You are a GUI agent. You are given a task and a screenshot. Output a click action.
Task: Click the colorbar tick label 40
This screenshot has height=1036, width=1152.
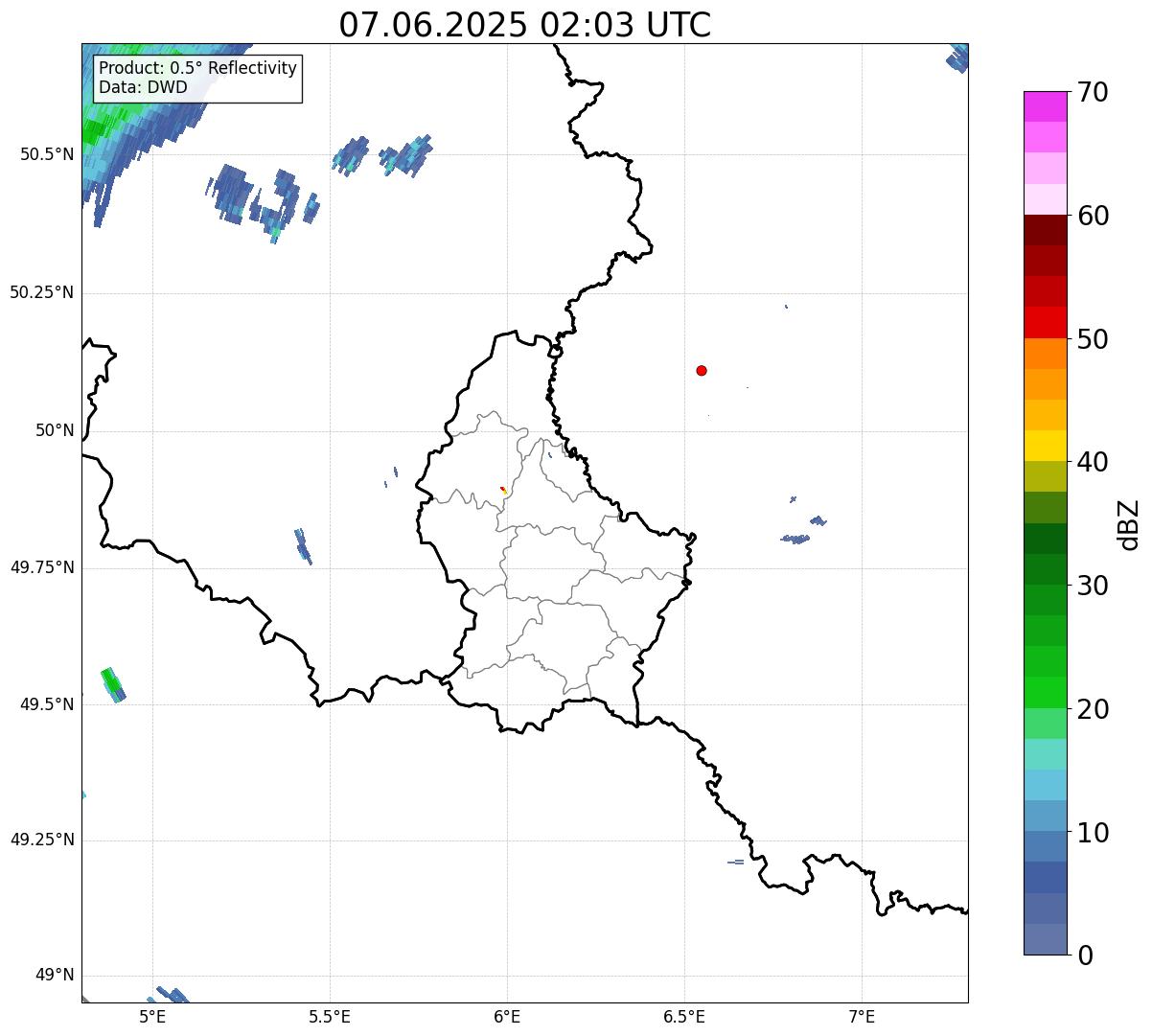click(1094, 462)
